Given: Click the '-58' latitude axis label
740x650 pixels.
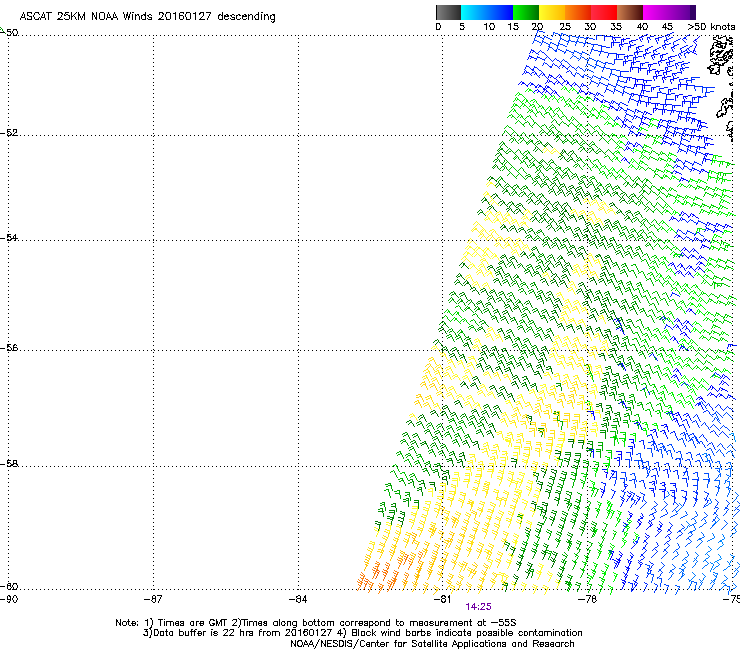Looking at the screenshot, I should (9, 464).
